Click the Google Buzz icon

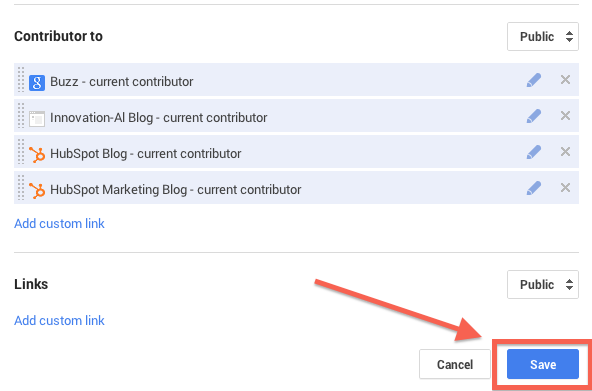coord(37,83)
